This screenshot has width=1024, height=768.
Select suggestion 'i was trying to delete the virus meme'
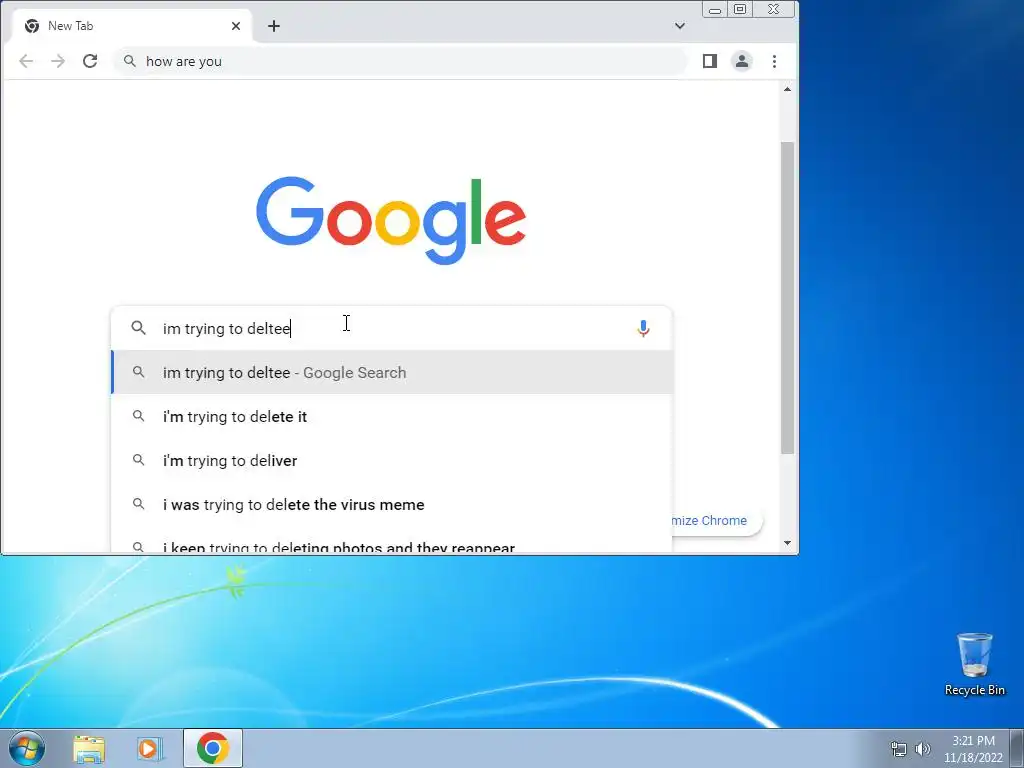point(392,504)
